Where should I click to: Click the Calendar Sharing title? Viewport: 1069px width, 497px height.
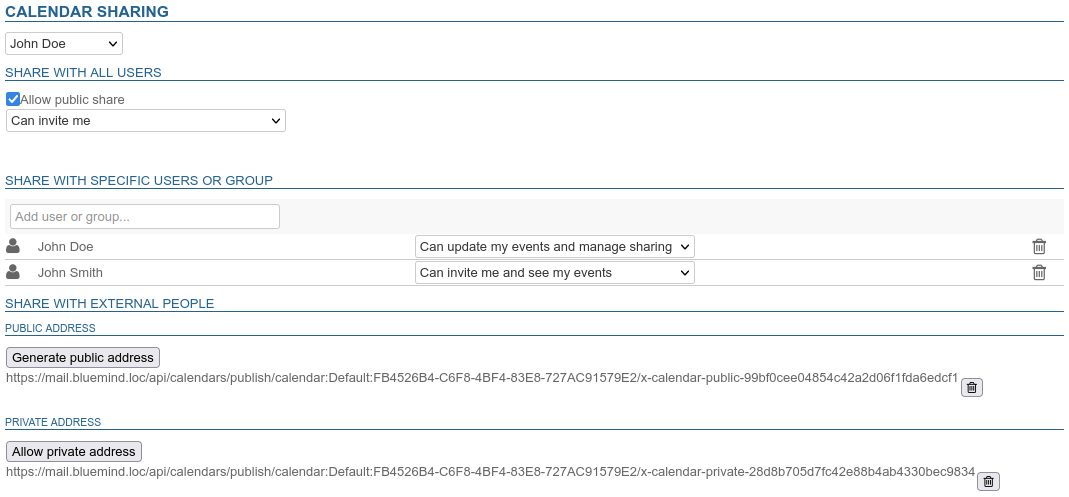tap(87, 12)
